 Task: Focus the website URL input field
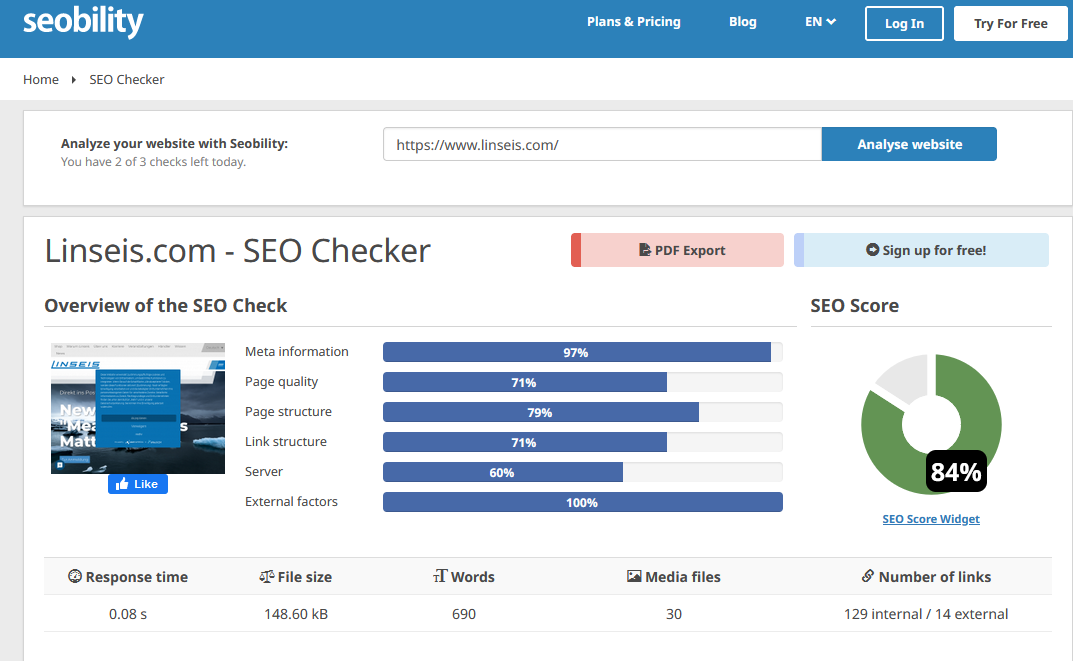pyautogui.click(x=602, y=144)
